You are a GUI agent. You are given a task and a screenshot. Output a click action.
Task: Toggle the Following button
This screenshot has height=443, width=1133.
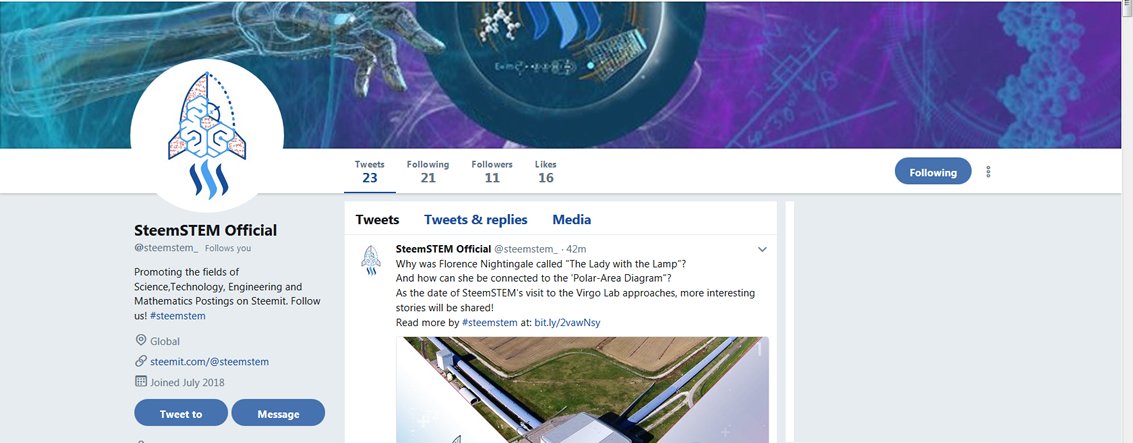pyautogui.click(x=933, y=172)
